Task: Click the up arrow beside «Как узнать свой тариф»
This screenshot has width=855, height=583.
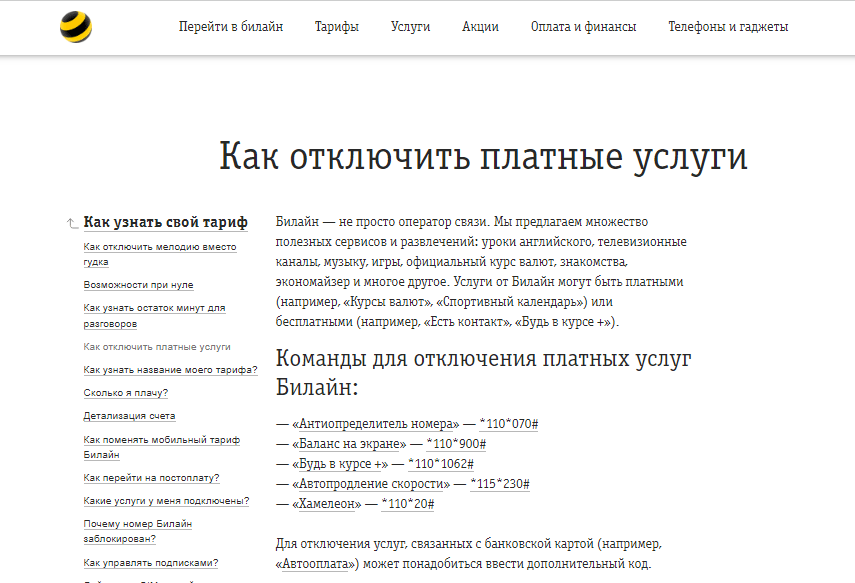Action: click(71, 223)
